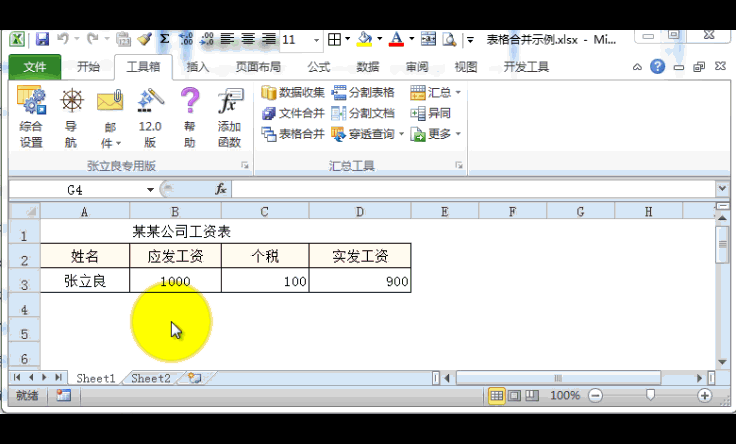
Task: Expand the 更多 dropdown menu
Action: point(436,134)
